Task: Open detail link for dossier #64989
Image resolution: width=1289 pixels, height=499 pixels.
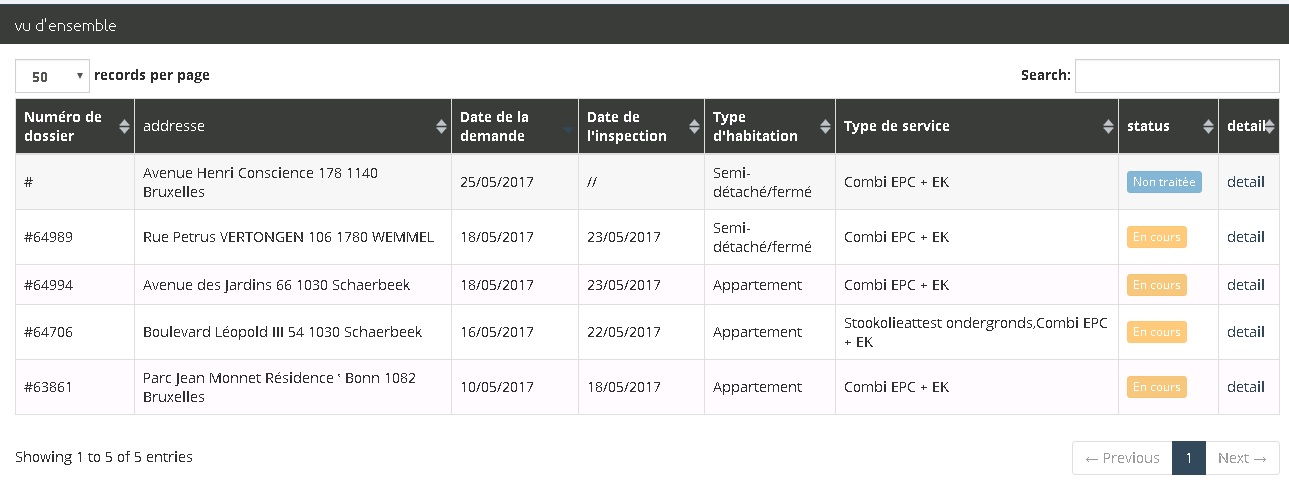Action: (1245, 237)
